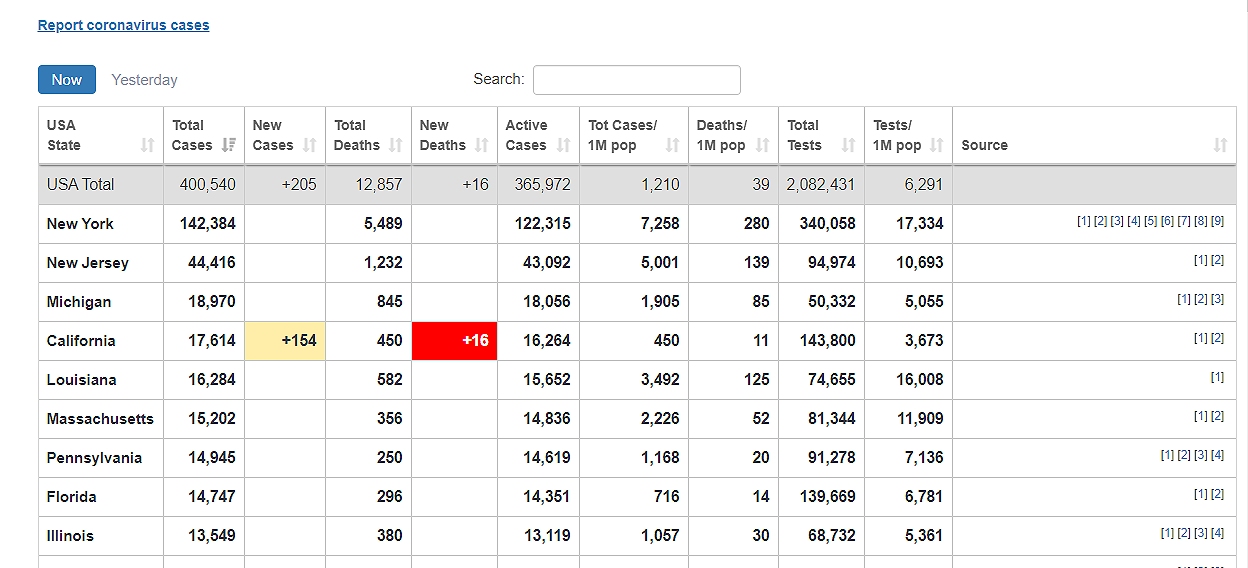Sort by Total Deaths column icon
The width and height of the screenshot is (1248, 568).
tap(395, 146)
